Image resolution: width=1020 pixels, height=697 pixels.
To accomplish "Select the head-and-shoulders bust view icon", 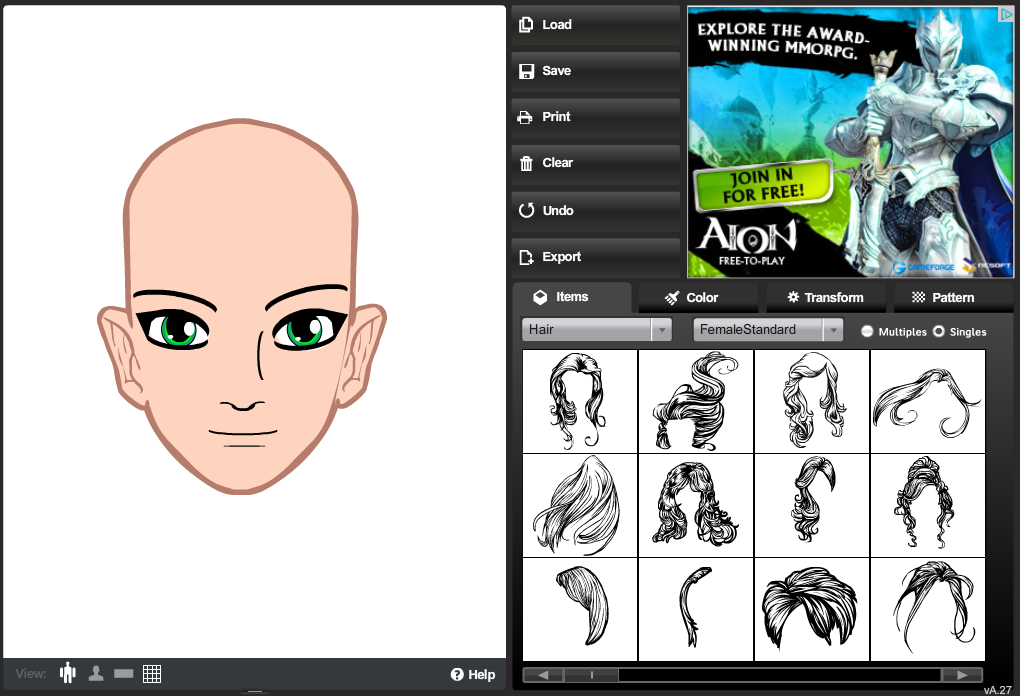I will [96, 673].
